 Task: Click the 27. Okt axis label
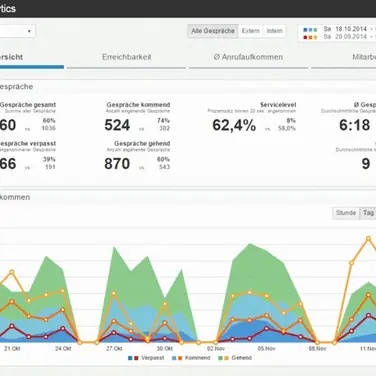pos(114,349)
